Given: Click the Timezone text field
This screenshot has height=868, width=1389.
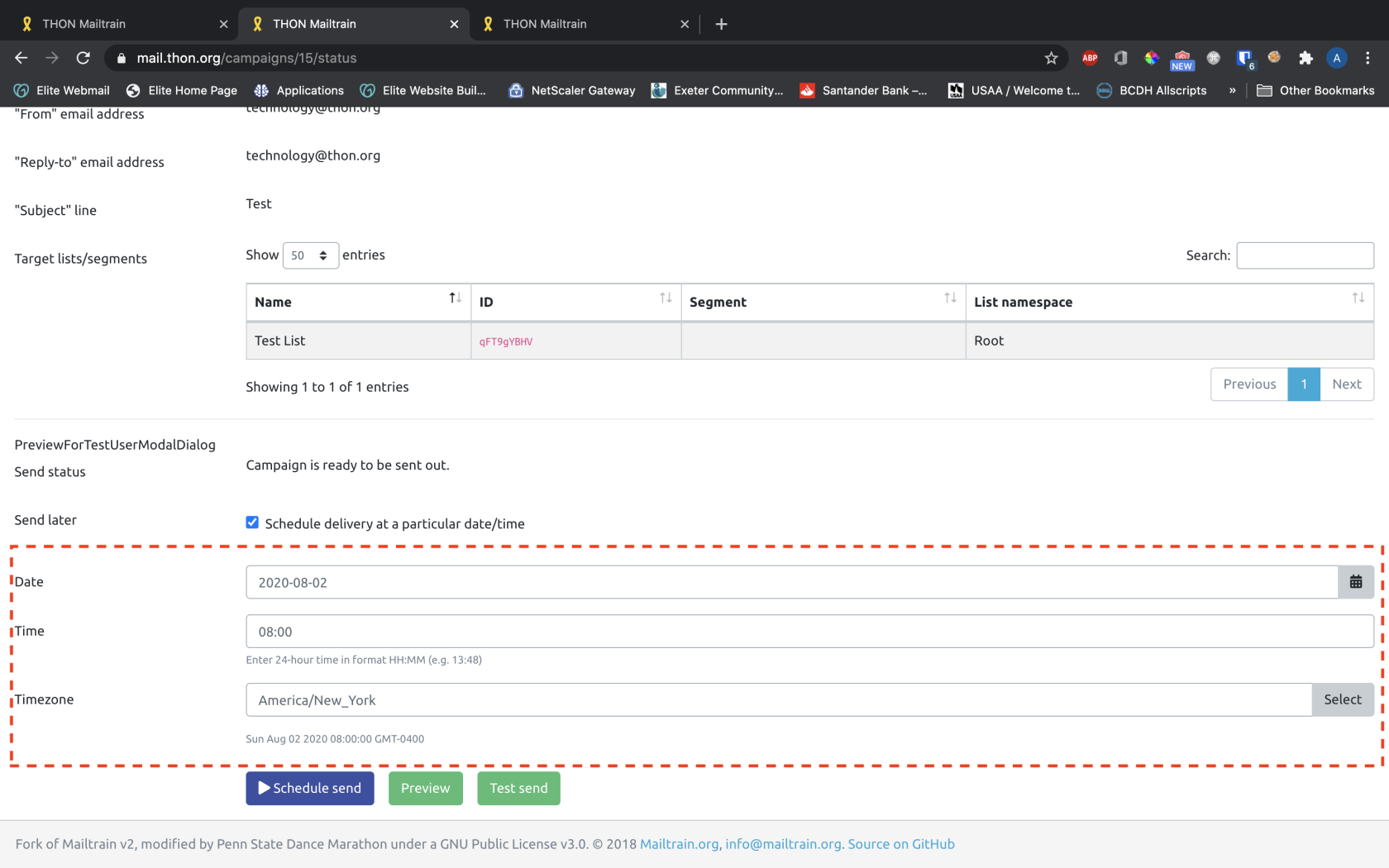Looking at the screenshot, I should tap(779, 699).
